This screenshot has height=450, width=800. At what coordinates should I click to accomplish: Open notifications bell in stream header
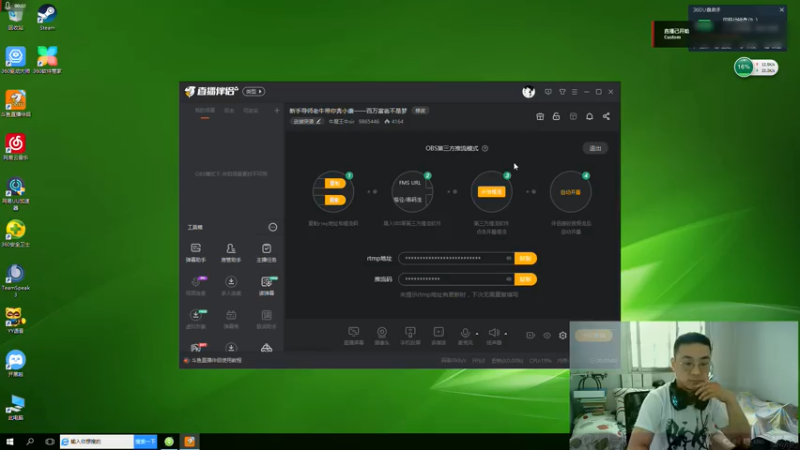[589, 116]
